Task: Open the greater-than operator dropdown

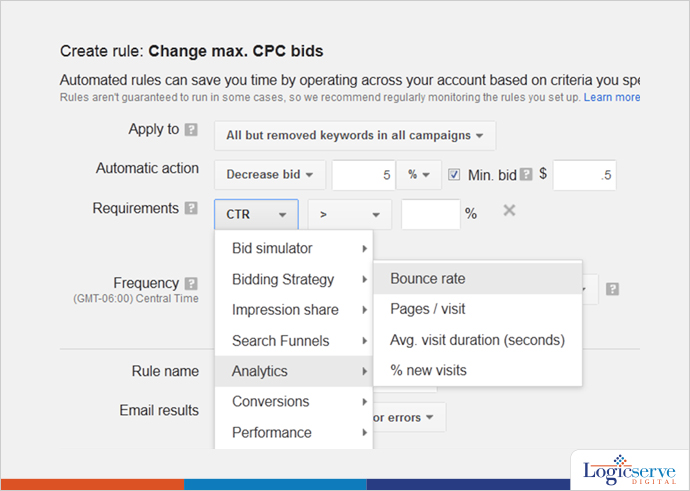Action: [x=349, y=214]
